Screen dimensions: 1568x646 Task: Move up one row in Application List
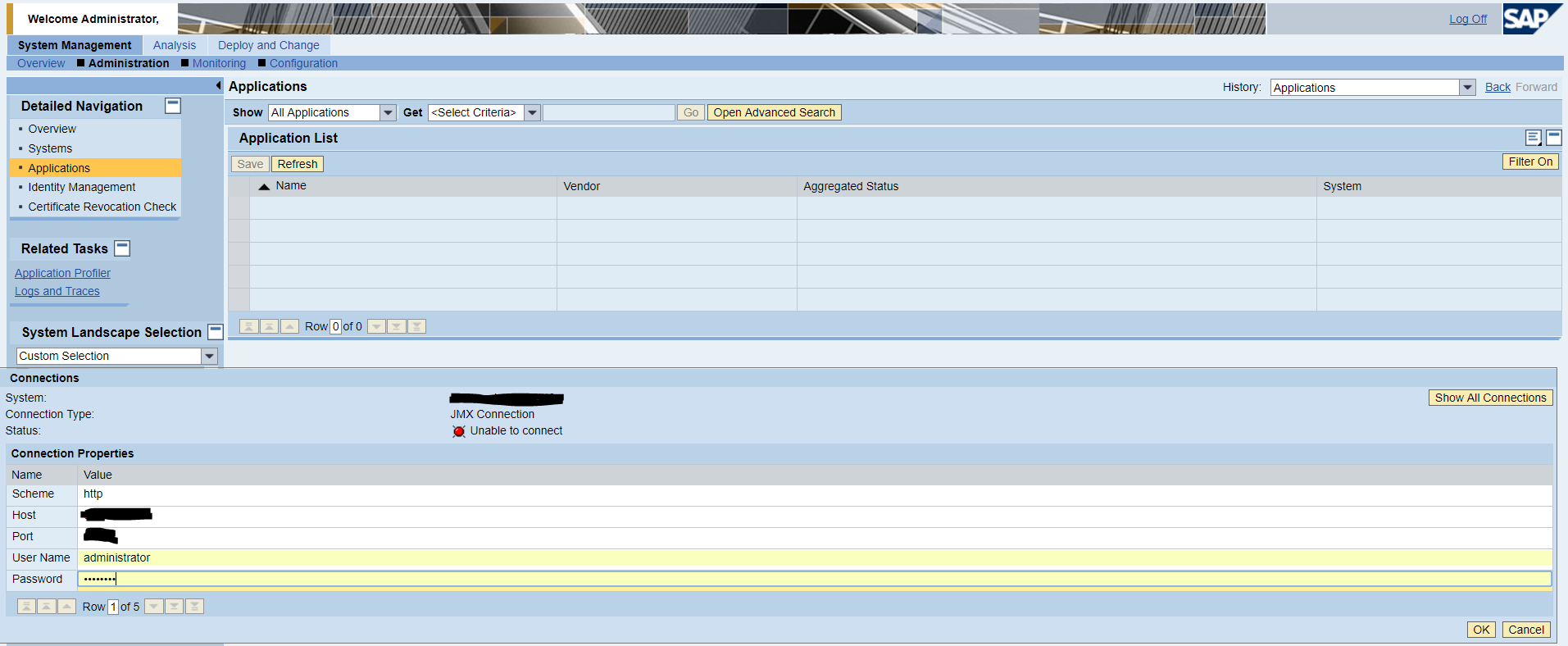(289, 326)
